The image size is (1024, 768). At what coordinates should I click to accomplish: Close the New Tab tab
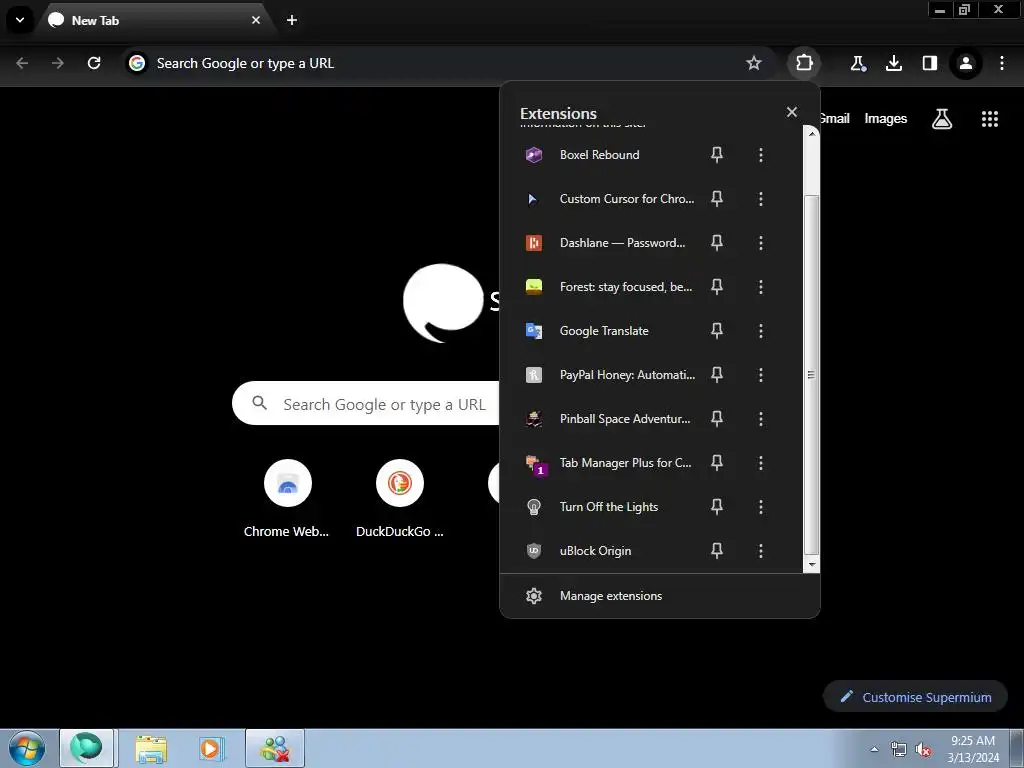click(255, 20)
